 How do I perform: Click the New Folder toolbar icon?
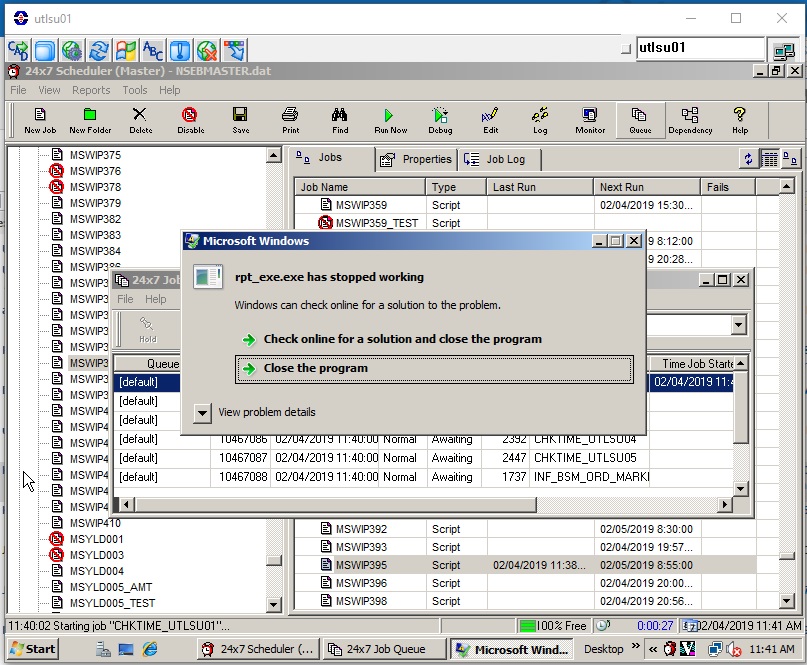90,121
